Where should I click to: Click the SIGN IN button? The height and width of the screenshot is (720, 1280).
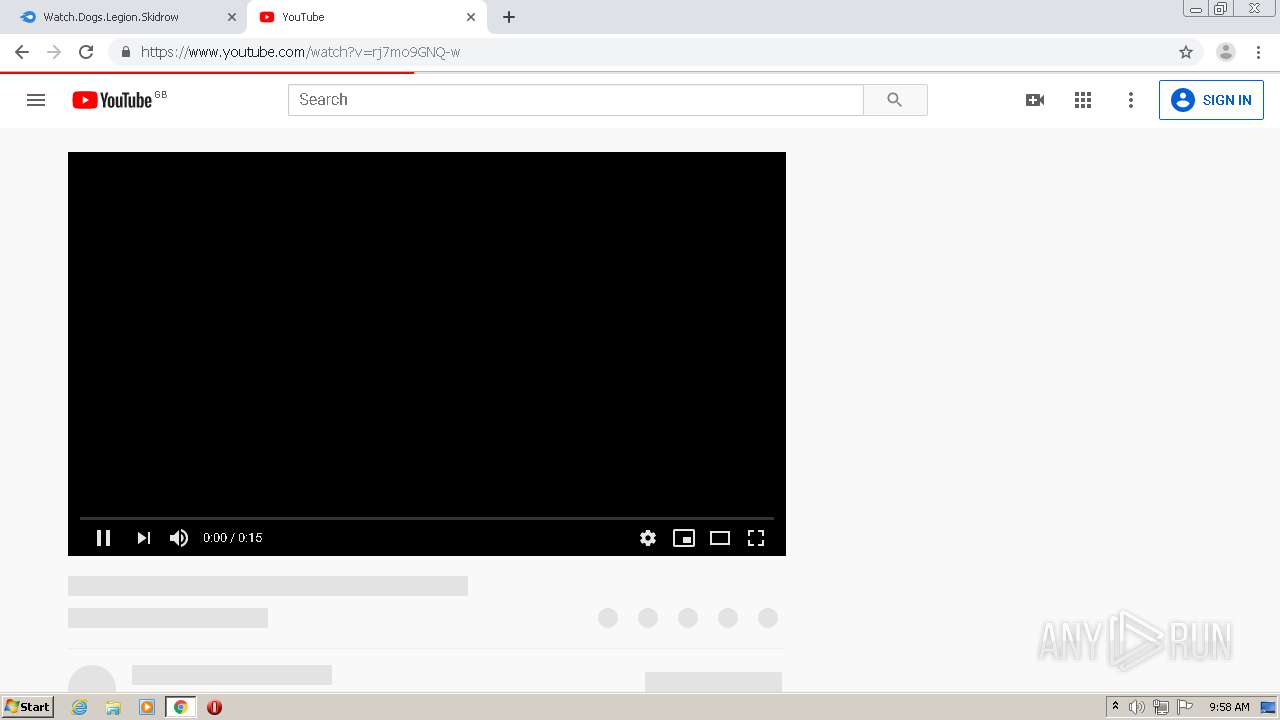tap(1211, 100)
